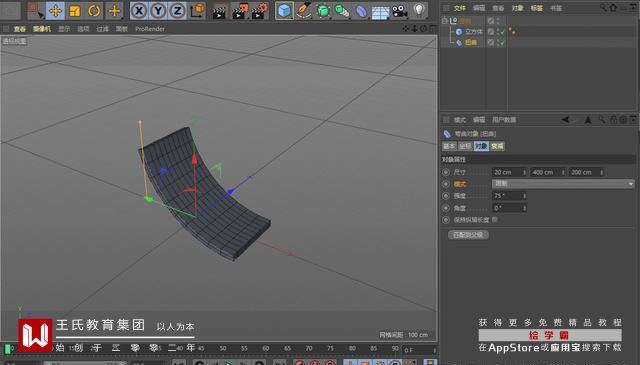Add a camera object
The width and height of the screenshot is (640, 365).
pos(400,11)
